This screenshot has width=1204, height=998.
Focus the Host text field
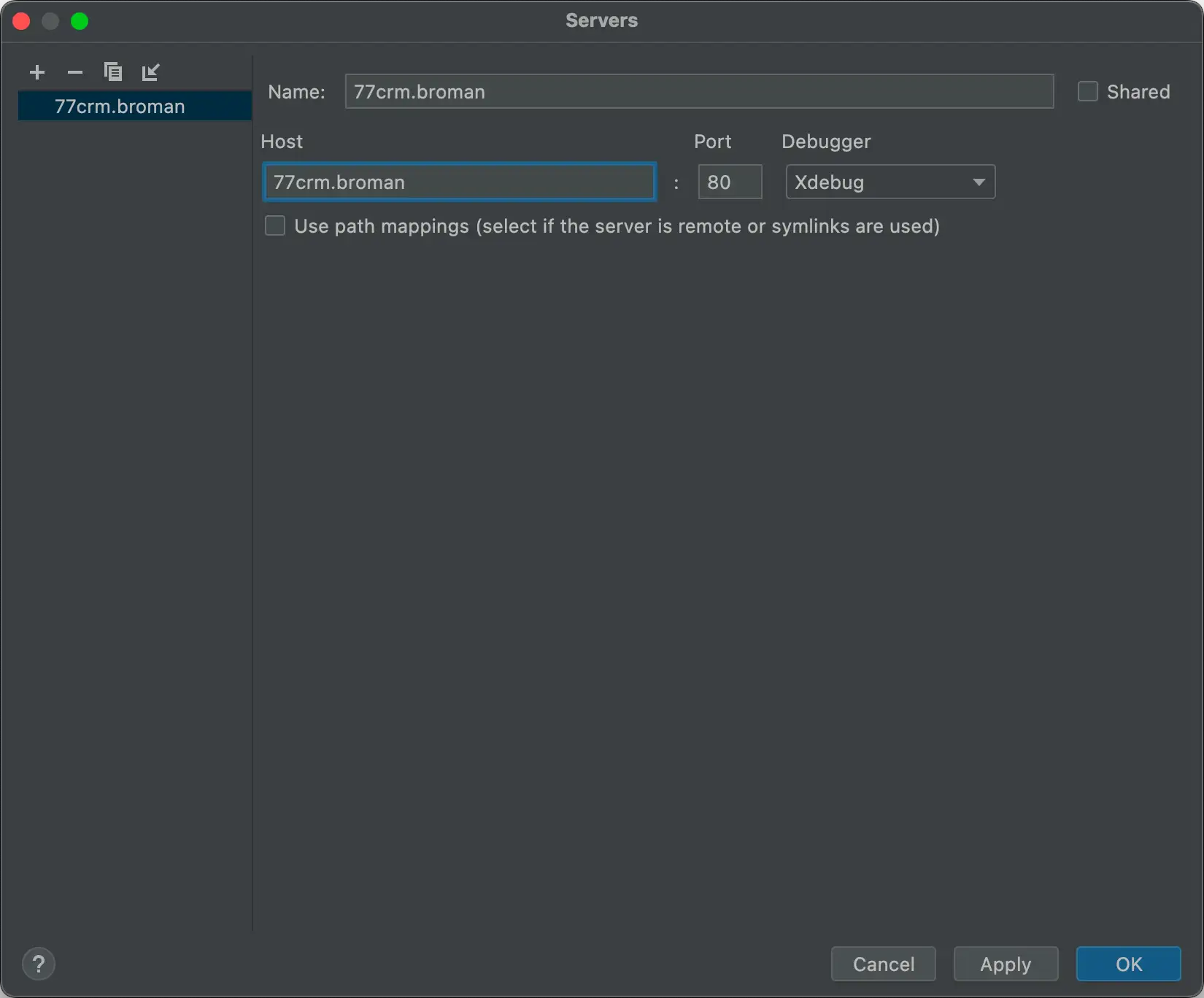459,182
